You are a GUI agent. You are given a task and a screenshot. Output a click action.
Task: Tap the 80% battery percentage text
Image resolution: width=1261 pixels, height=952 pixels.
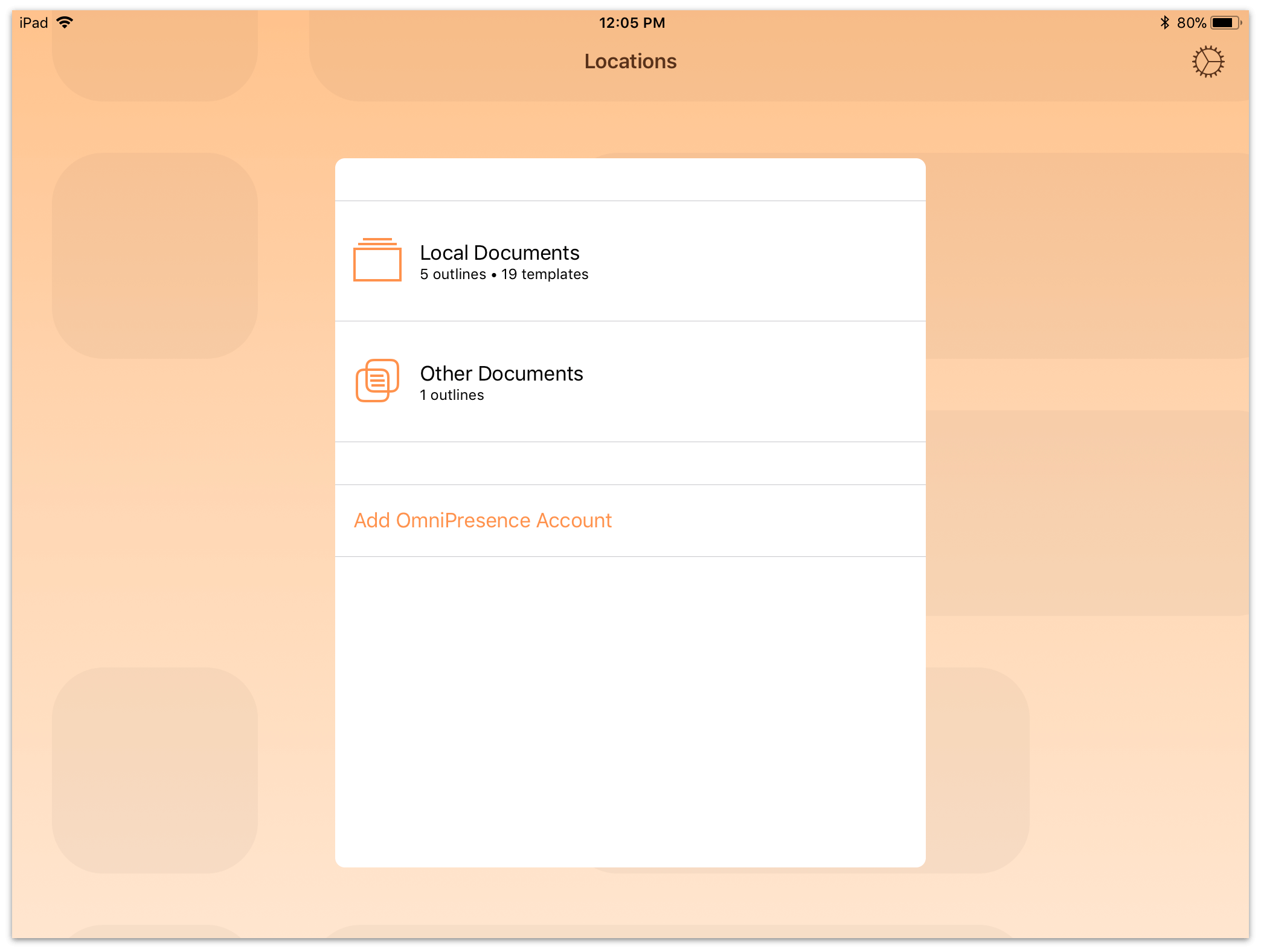(1191, 23)
